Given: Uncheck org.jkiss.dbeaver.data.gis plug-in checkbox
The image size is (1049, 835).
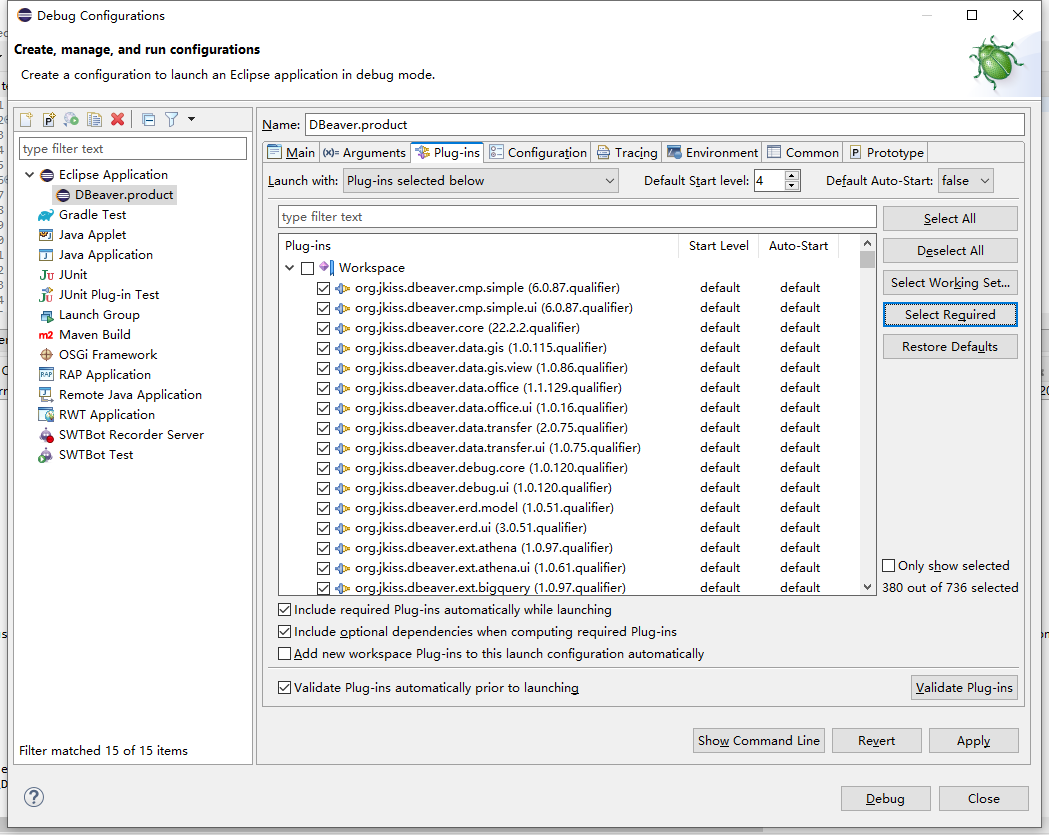Looking at the screenshot, I should click(x=324, y=349).
